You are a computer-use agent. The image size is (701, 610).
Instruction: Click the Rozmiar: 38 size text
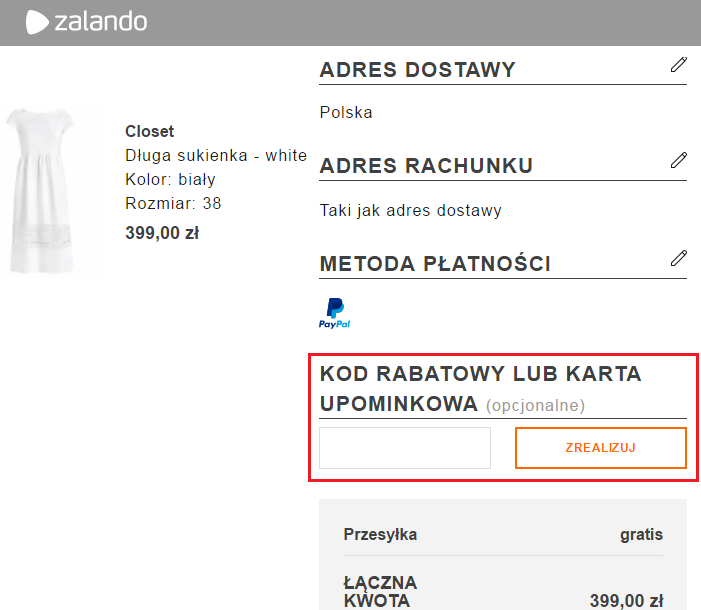(x=173, y=203)
